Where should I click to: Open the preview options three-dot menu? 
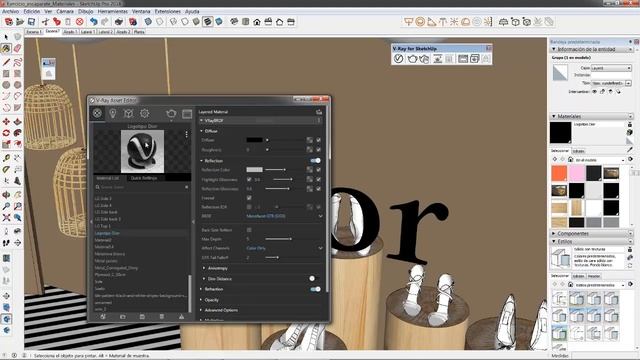[x=187, y=134]
